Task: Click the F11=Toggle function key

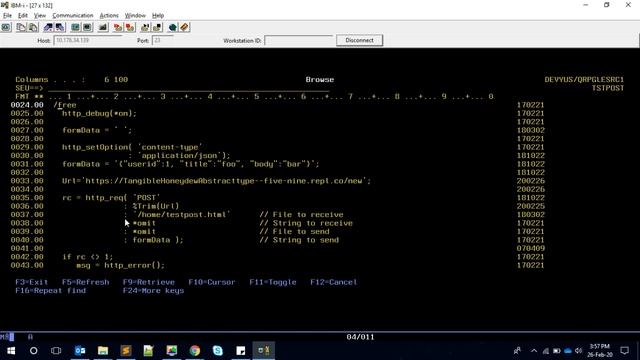Action: 273,282
